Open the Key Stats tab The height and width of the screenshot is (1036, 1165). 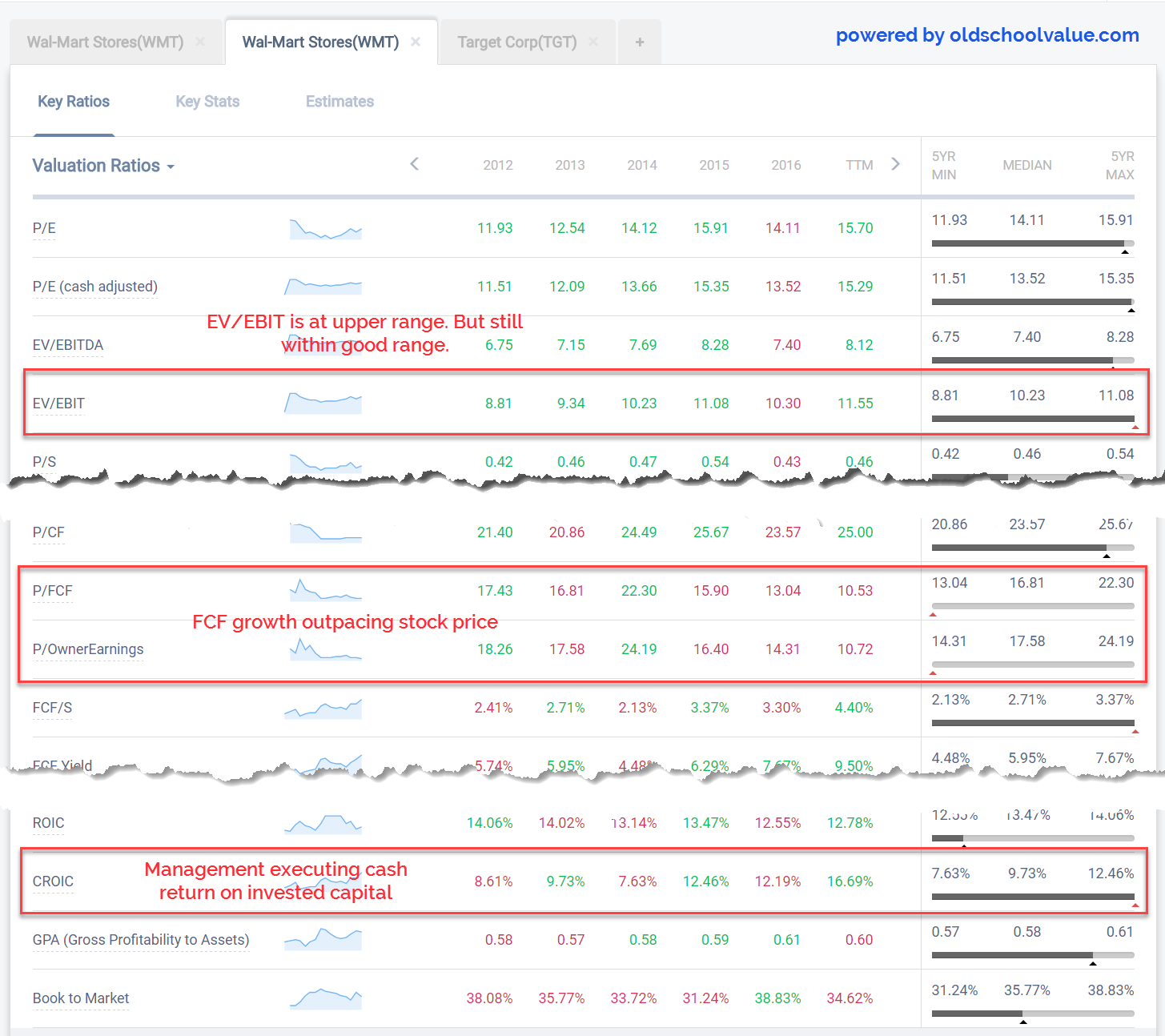tap(207, 102)
